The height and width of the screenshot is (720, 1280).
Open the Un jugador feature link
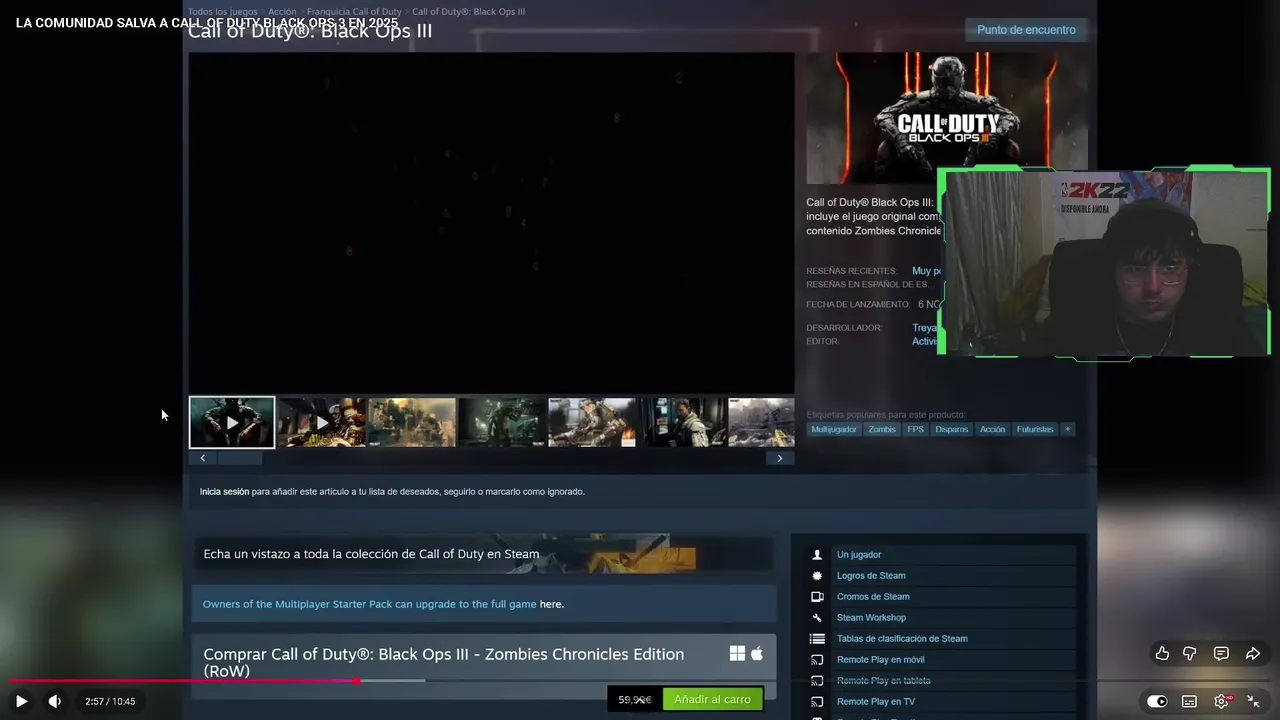click(x=859, y=555)
